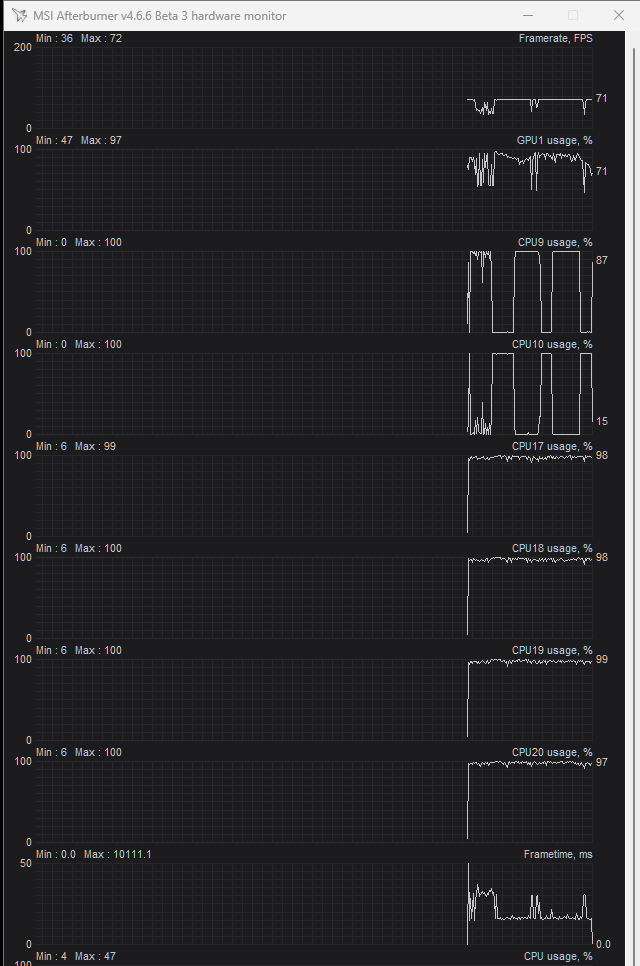Click the CPU10 usage current value 15

click(x=602, y=421)
